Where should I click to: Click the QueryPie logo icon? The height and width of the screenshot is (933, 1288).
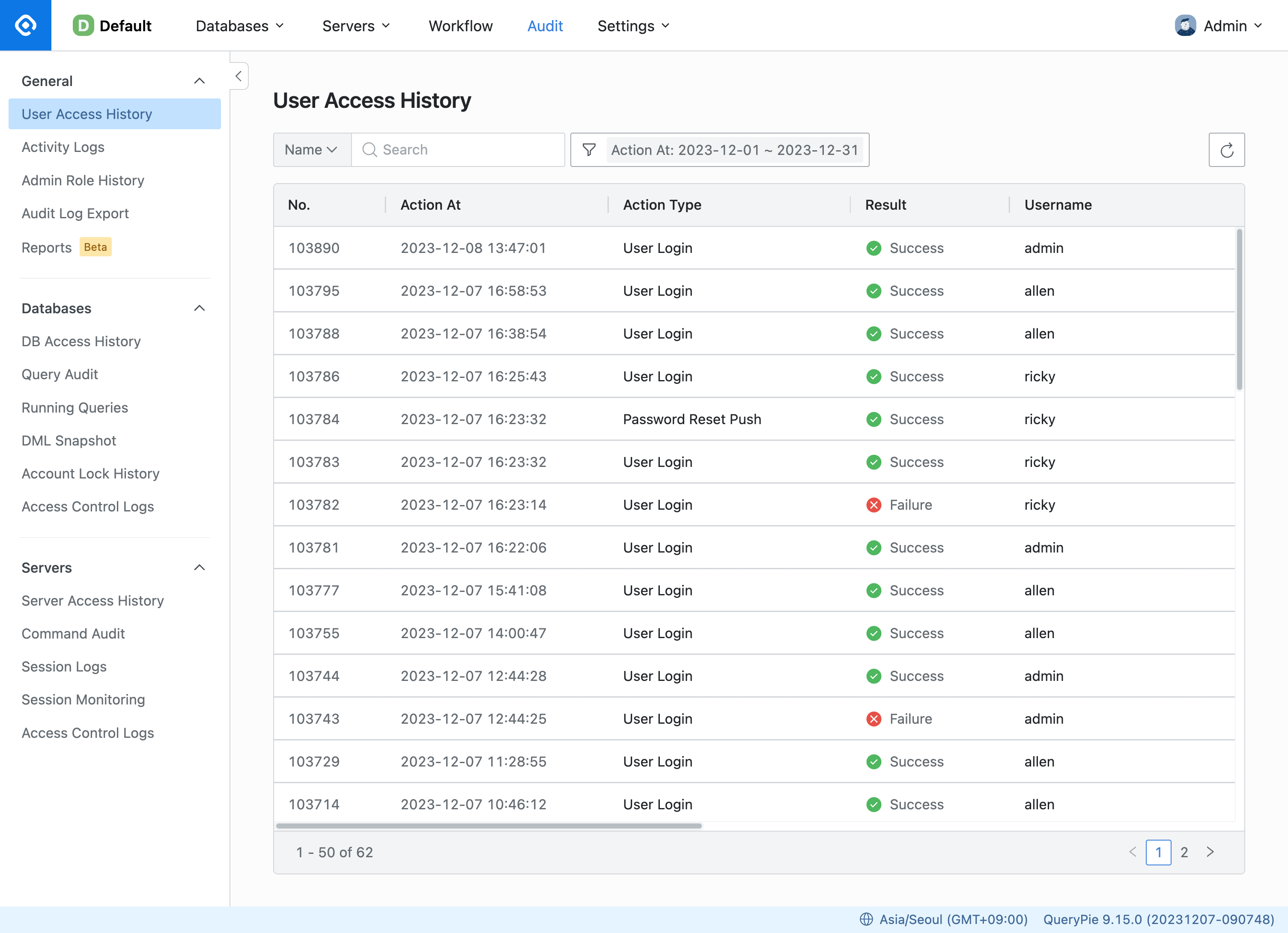26,26
